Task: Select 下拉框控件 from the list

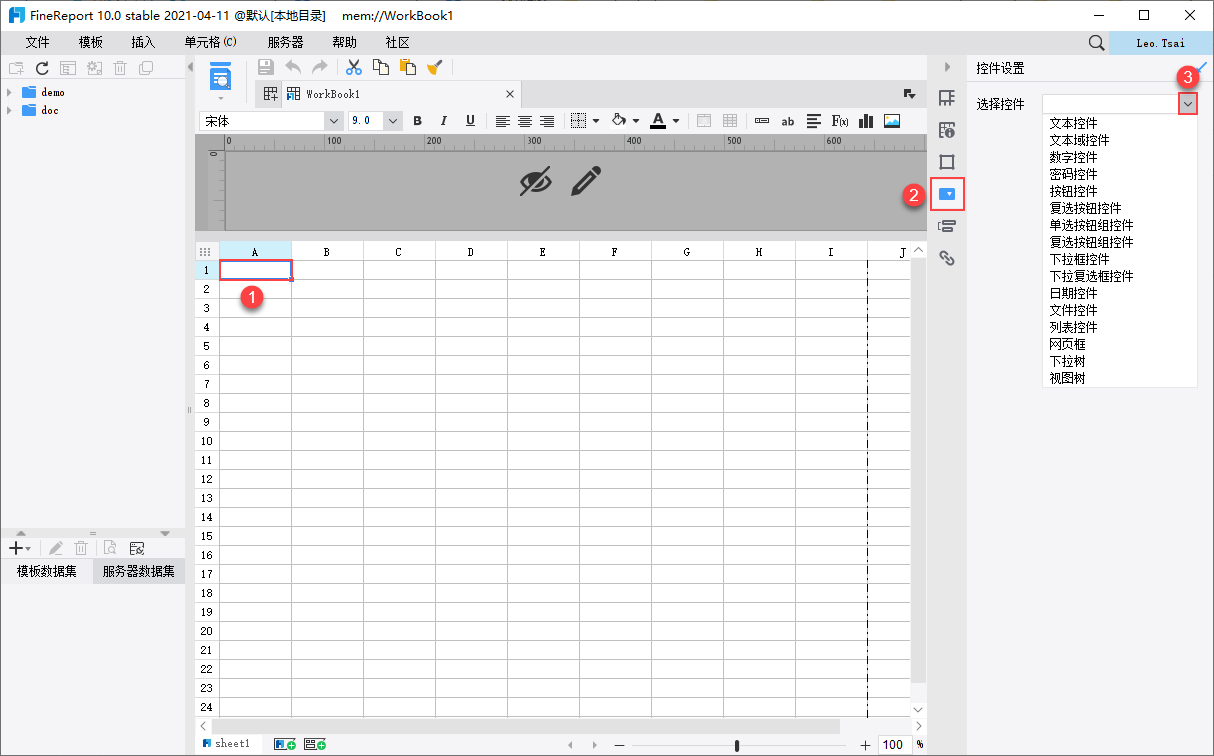Action: coord(1079,259)
